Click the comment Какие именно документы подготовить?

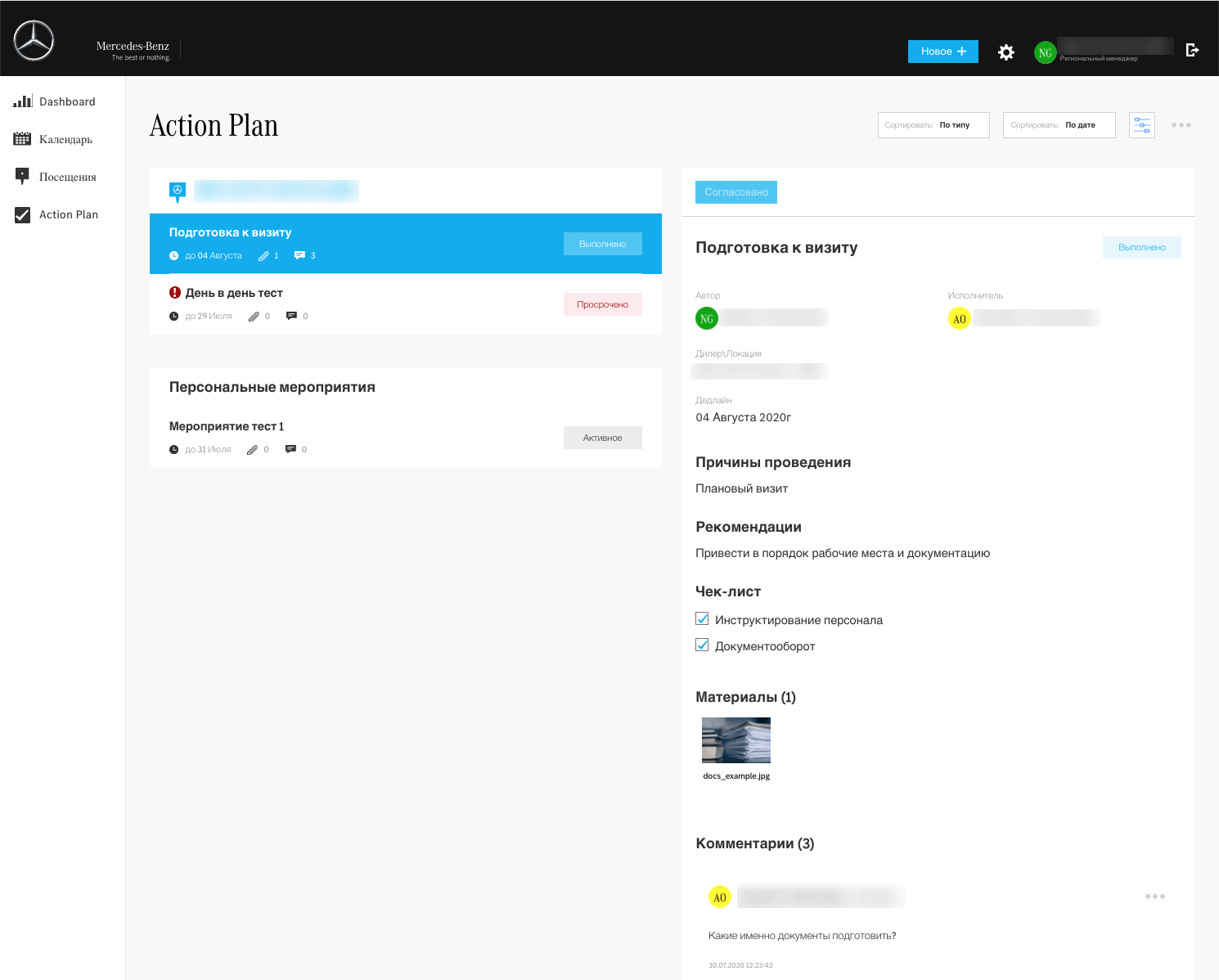pos(803,936)
